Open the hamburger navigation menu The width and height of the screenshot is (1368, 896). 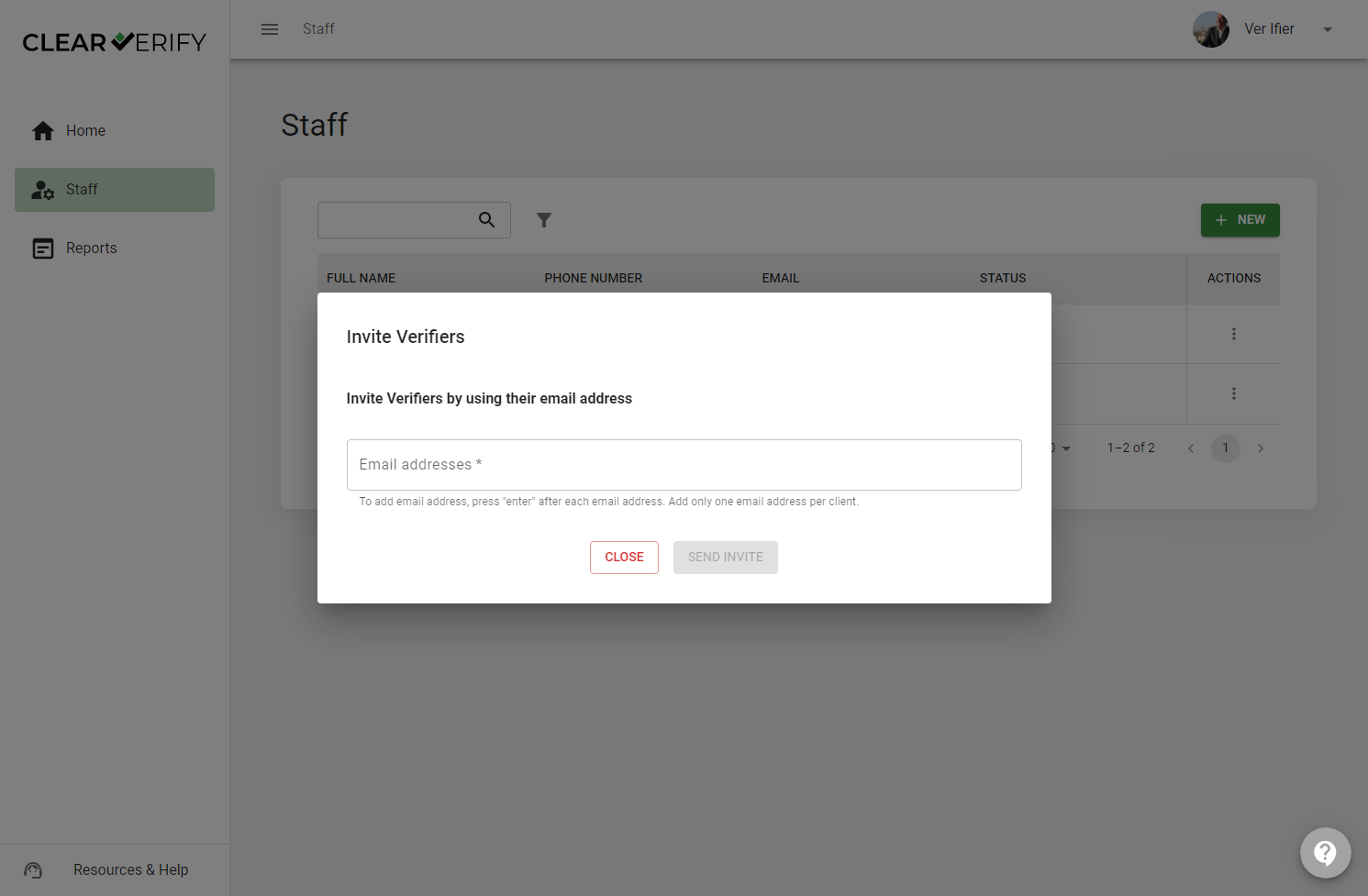pyautogui.click(x=270, y=29)
